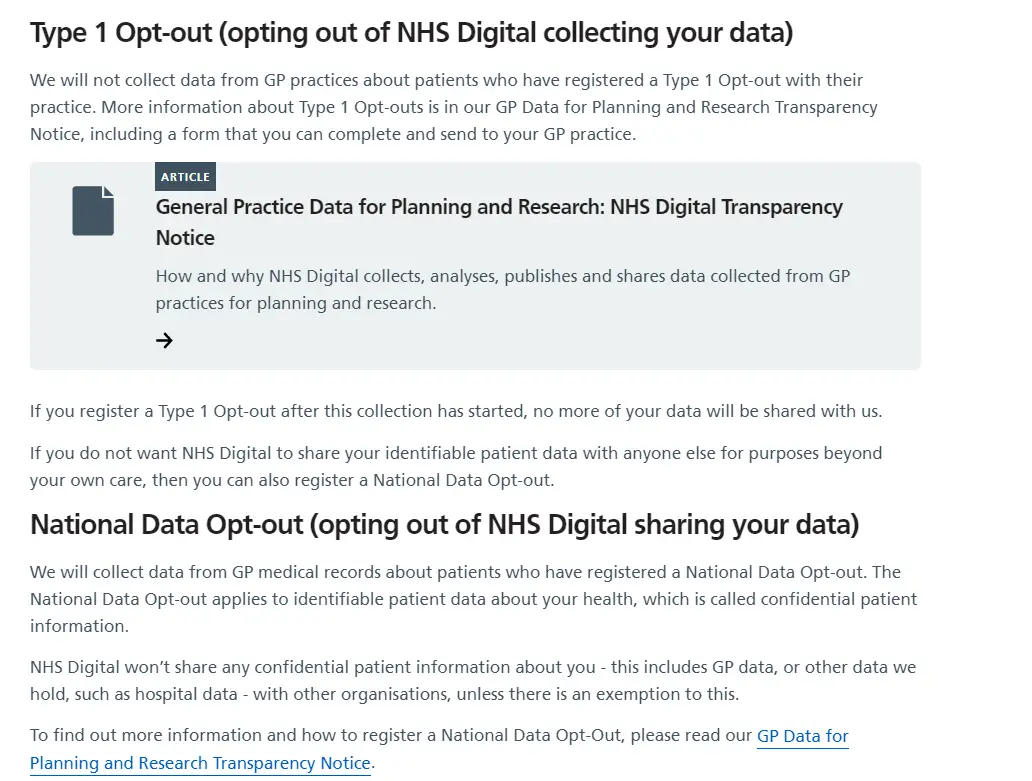Click the paragraph starting 'We will not collect data'
Image resolution: width=1032 pixels, height=781 pixels.
[453, 107]
